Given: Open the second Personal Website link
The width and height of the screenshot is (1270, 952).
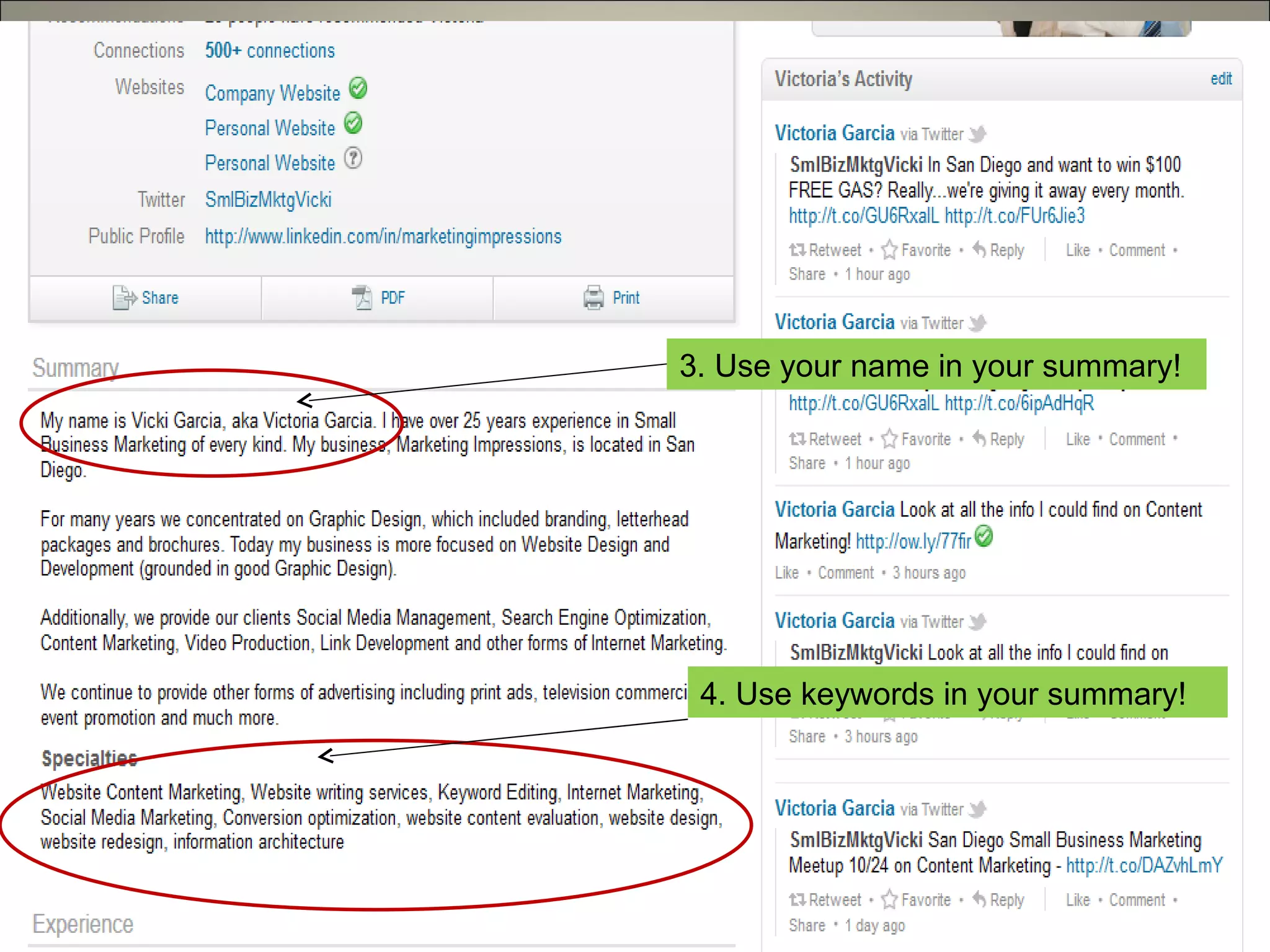Looking at the screenshot, I should click(x=270, y=163).
